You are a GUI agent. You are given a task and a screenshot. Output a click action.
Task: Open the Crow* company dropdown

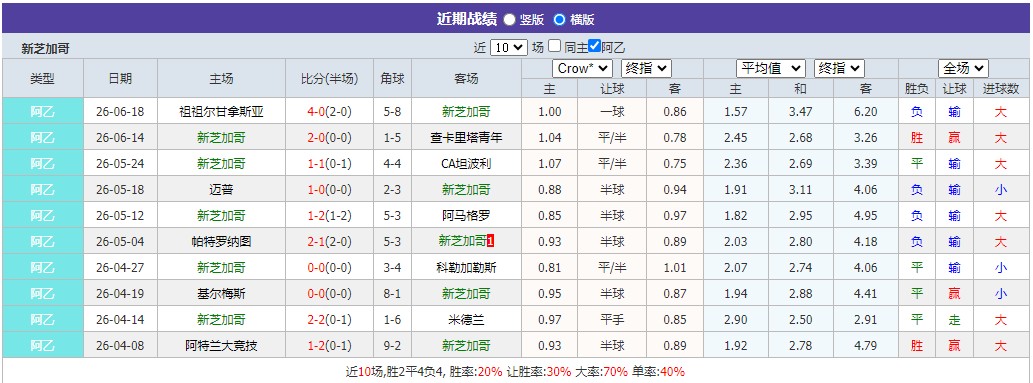pos(582,69)
